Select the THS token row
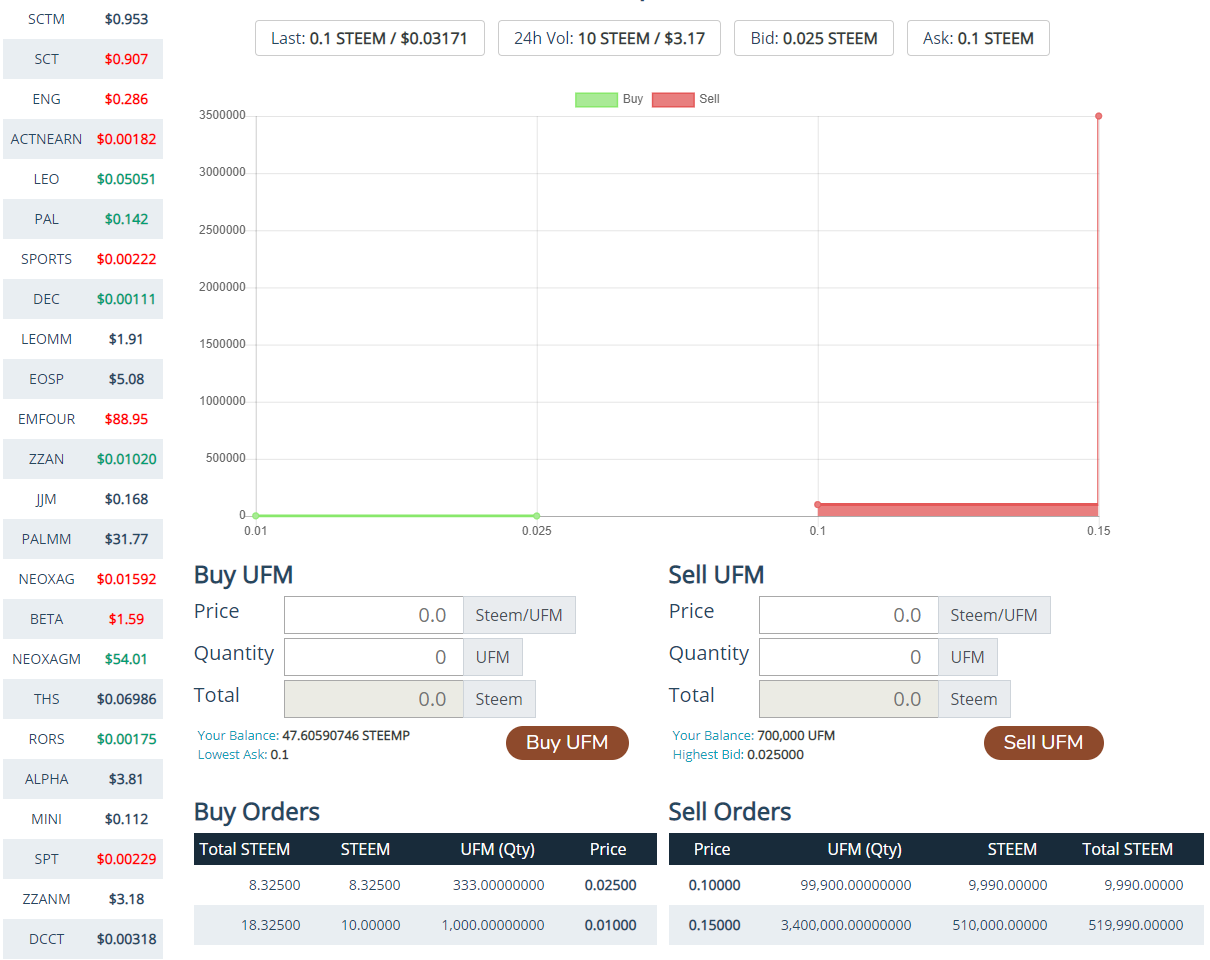The image size is (1210, 960). [83, 699]
